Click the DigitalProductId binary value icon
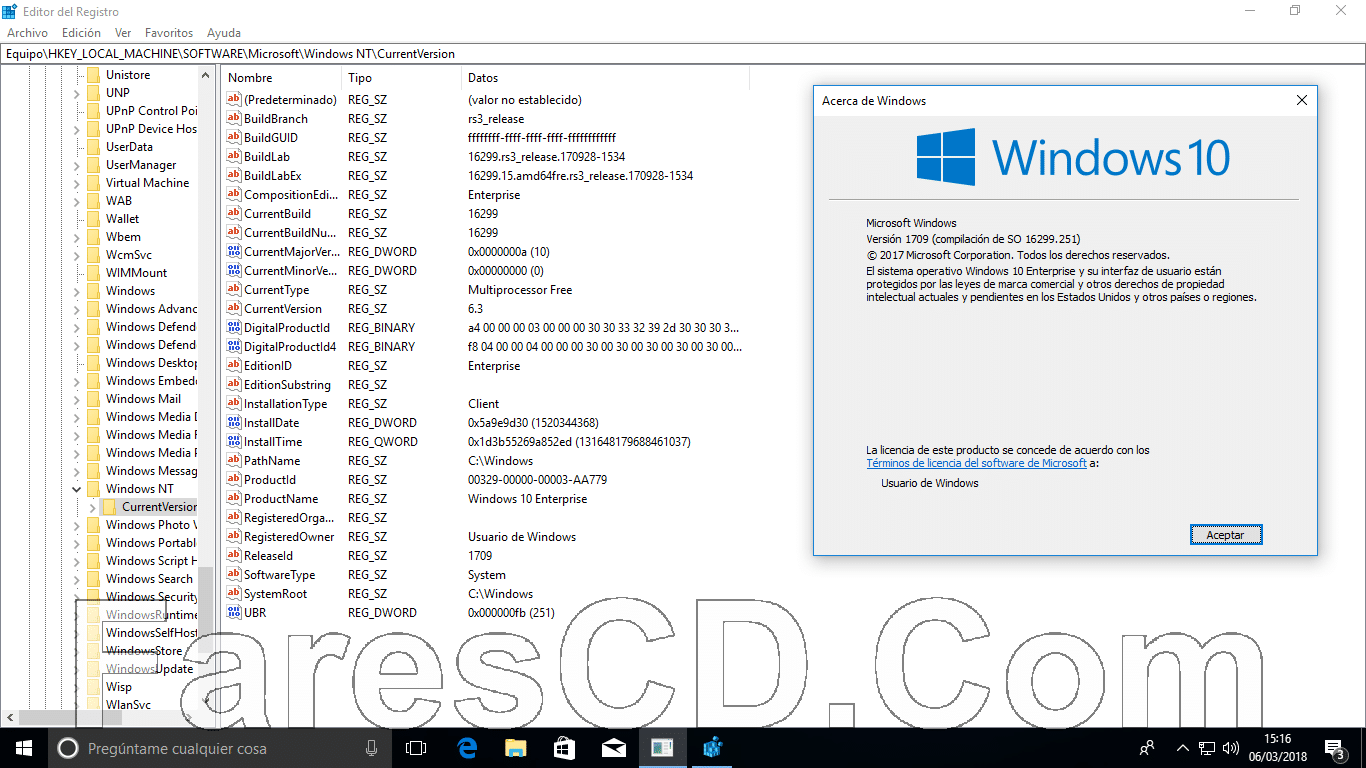Image resolution: width=1366 pixels, height=768 pixels. pyautogui.click(x=234, y=327)
